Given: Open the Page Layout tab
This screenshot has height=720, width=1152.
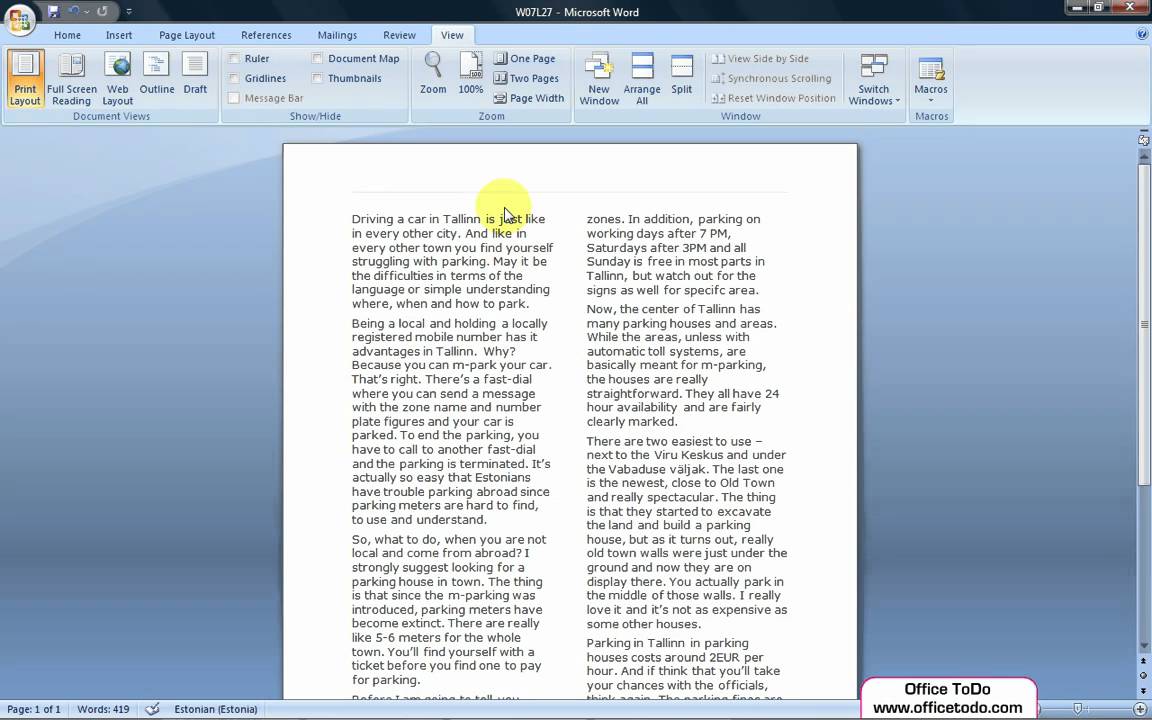Looking at the screenshot, I should coord(187,35).
